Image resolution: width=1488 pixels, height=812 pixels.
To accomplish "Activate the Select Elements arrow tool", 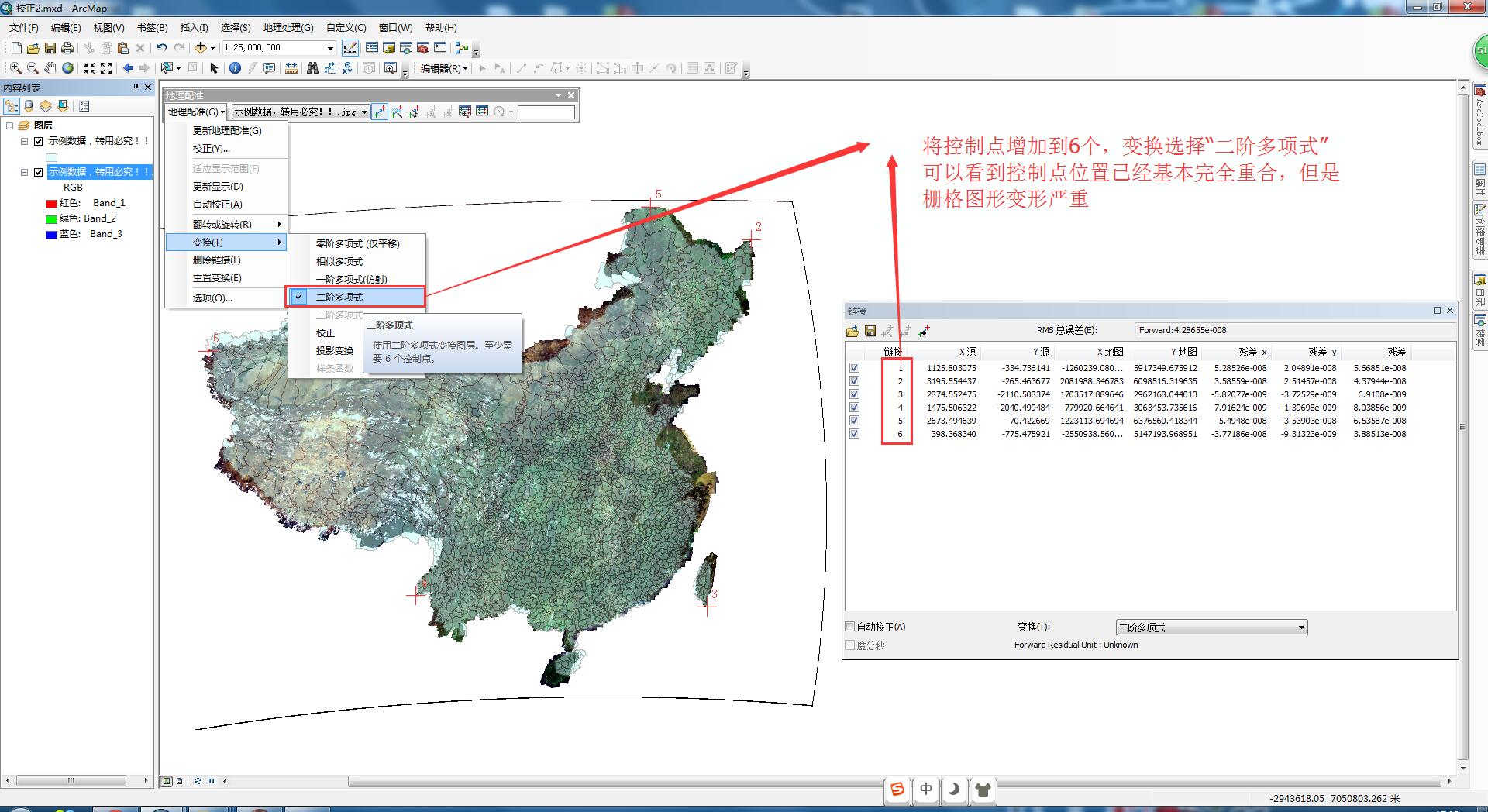I will (215, 68).
